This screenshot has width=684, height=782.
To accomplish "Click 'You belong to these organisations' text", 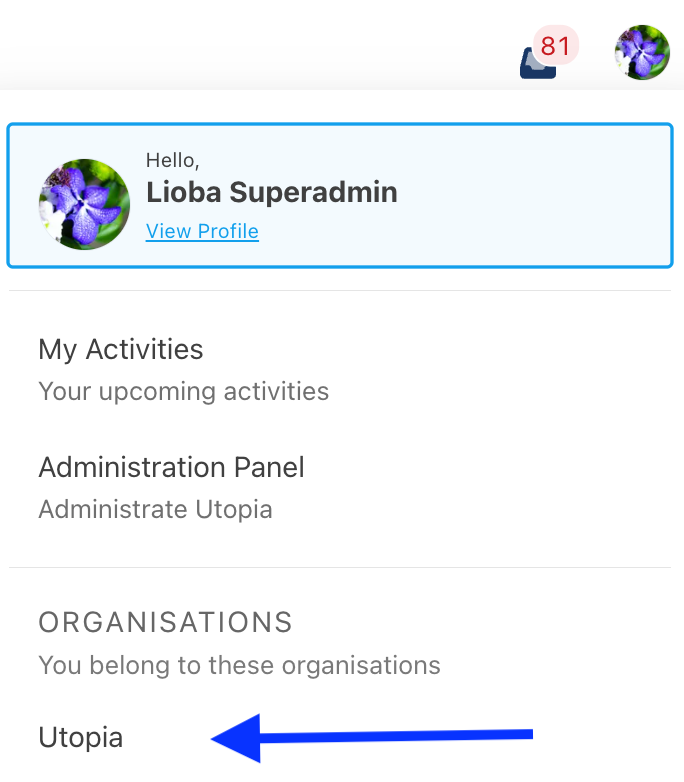I will pos(239,664).
